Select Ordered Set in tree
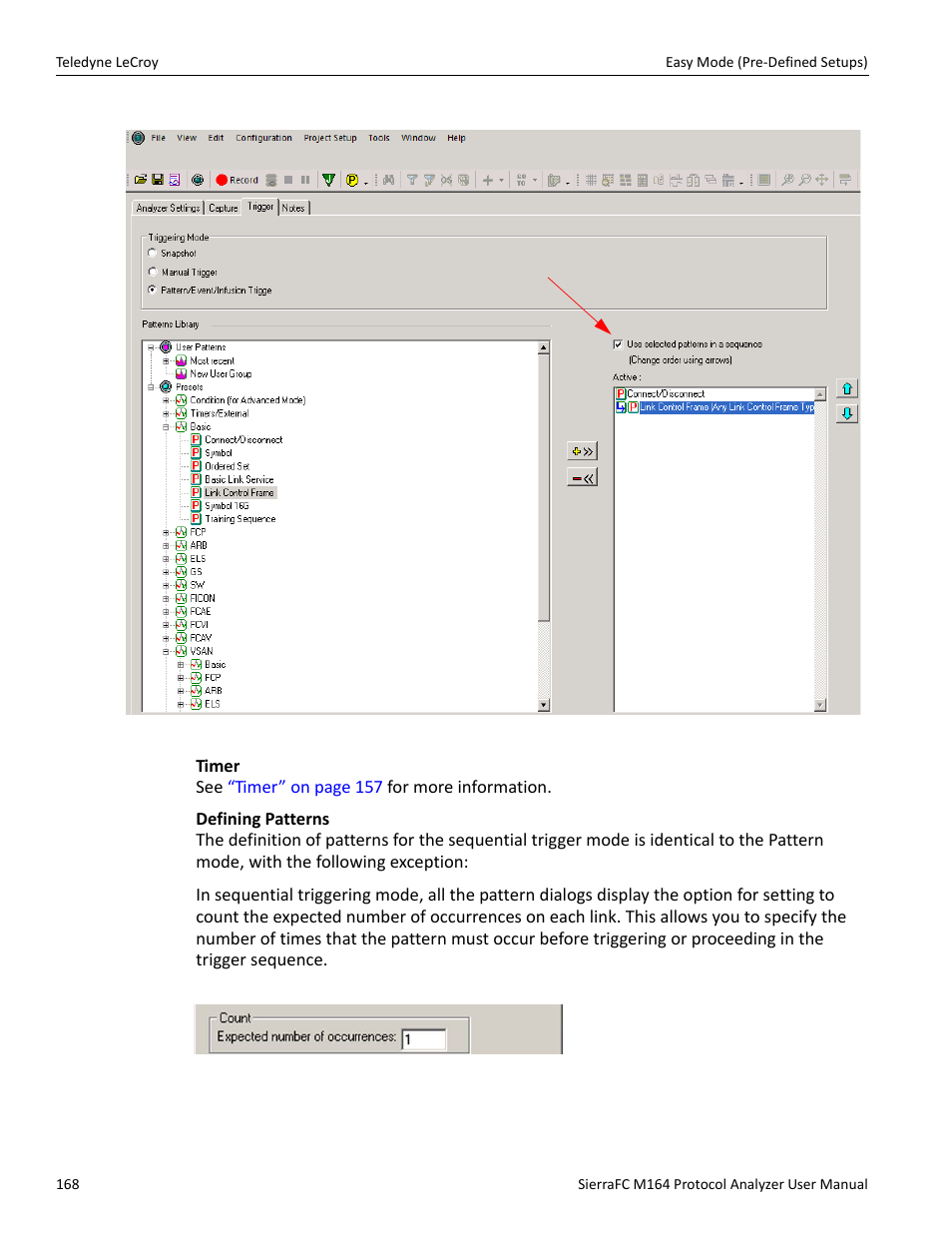This screenshot has height=1233, width=952. click(228, 466)
